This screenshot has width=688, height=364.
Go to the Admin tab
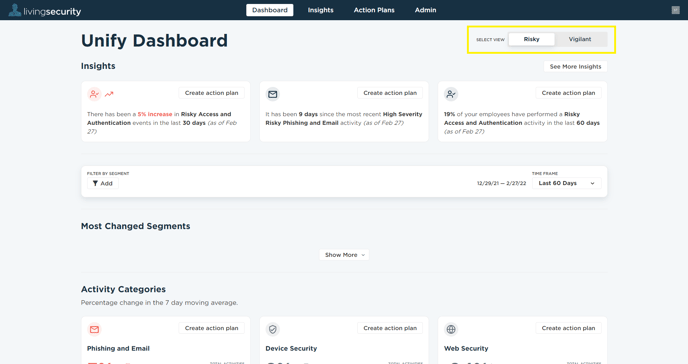(x=426, y=10)
